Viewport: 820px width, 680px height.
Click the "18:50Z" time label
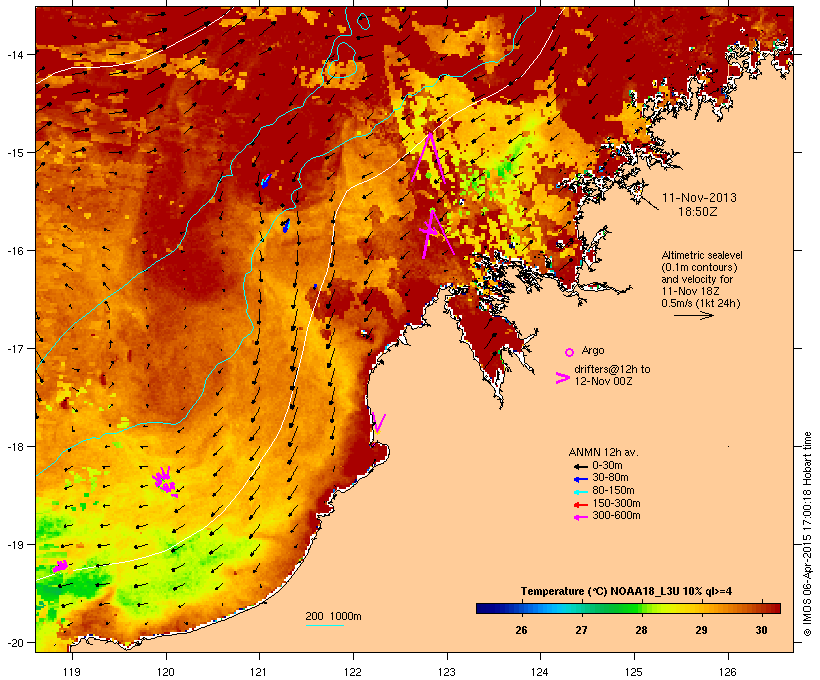click(697, 212)
